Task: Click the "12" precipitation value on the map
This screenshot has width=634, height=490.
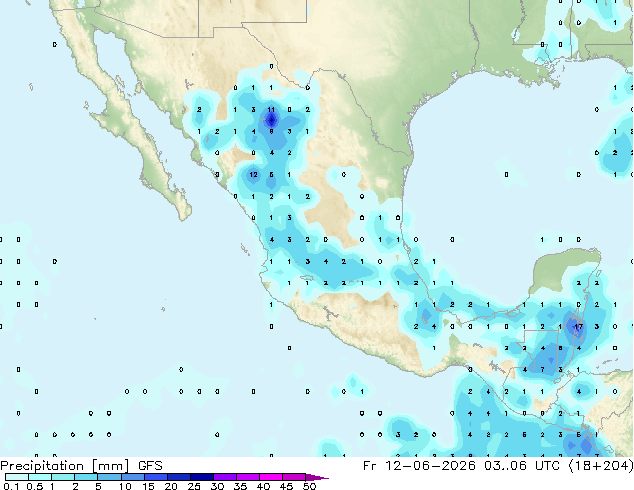Action: pos(253,175)
